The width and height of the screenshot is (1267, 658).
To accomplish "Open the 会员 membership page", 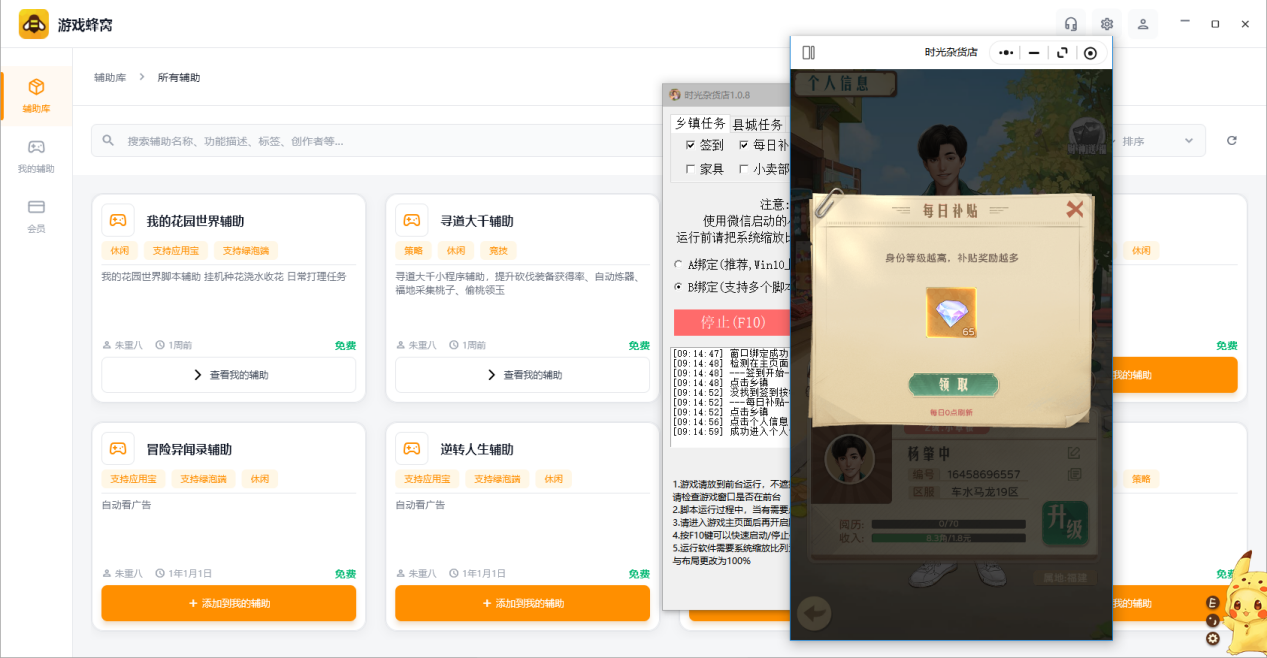I will pos(36,216).
